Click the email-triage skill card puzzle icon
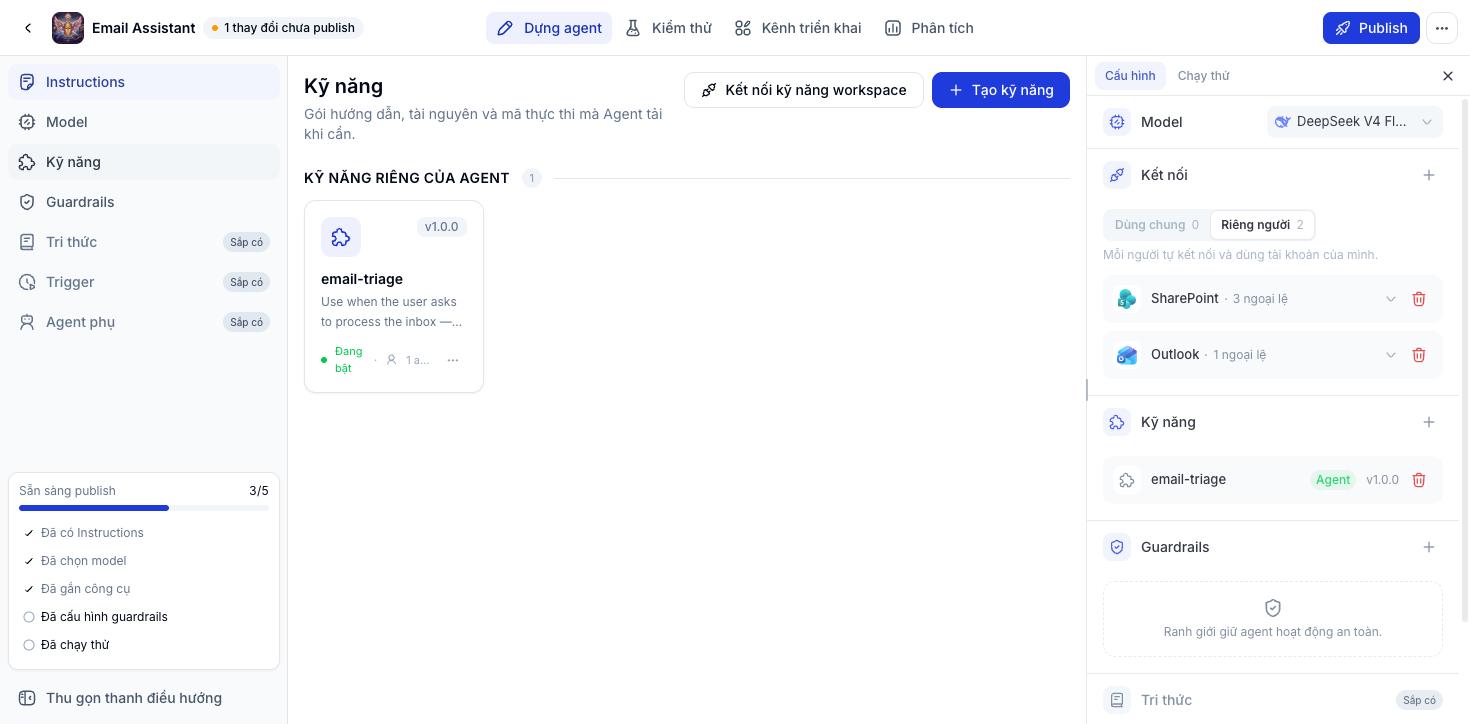This screenshot has height=724, width=1470. 341,237
